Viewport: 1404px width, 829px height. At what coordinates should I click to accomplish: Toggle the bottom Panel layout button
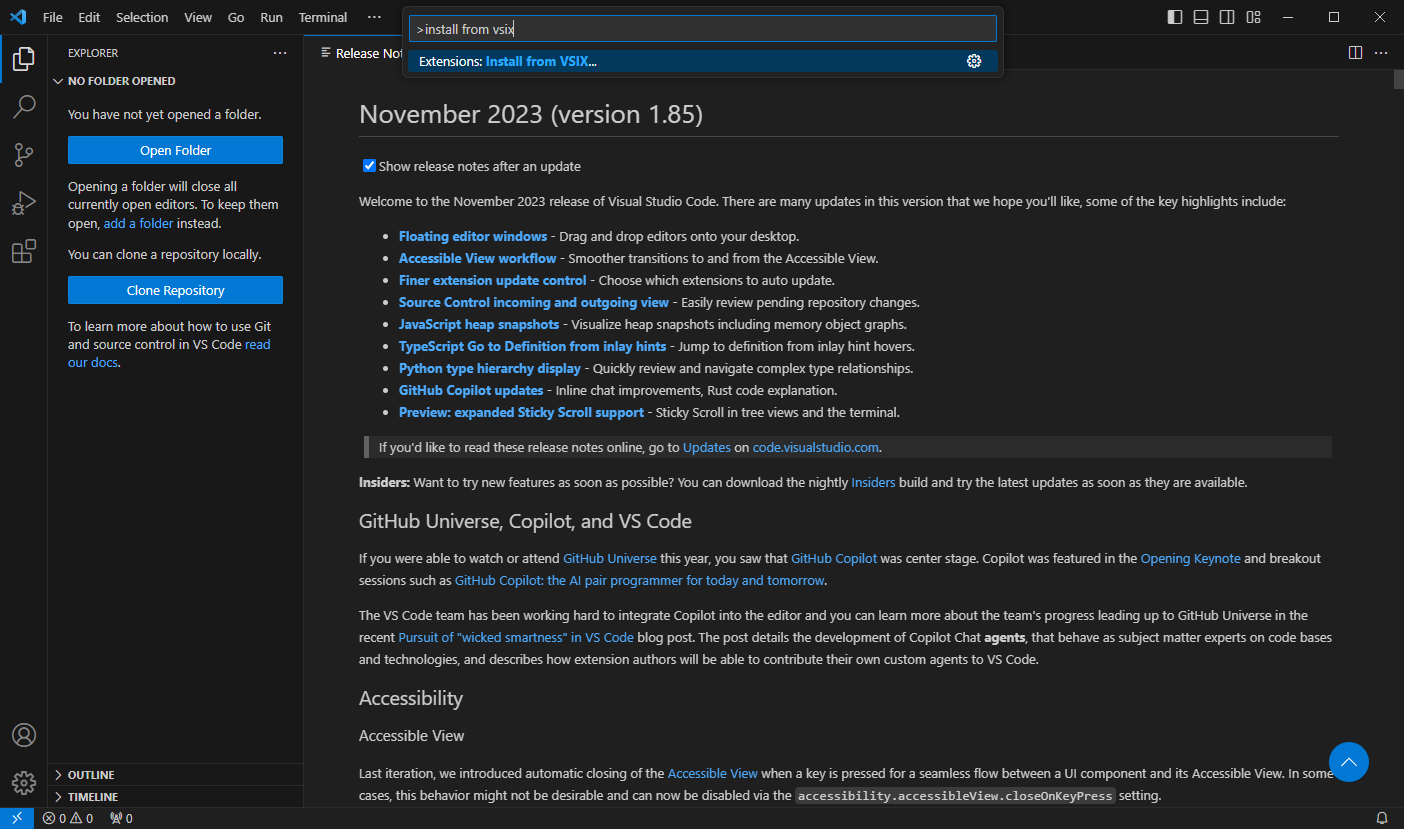click(1201, 17)
